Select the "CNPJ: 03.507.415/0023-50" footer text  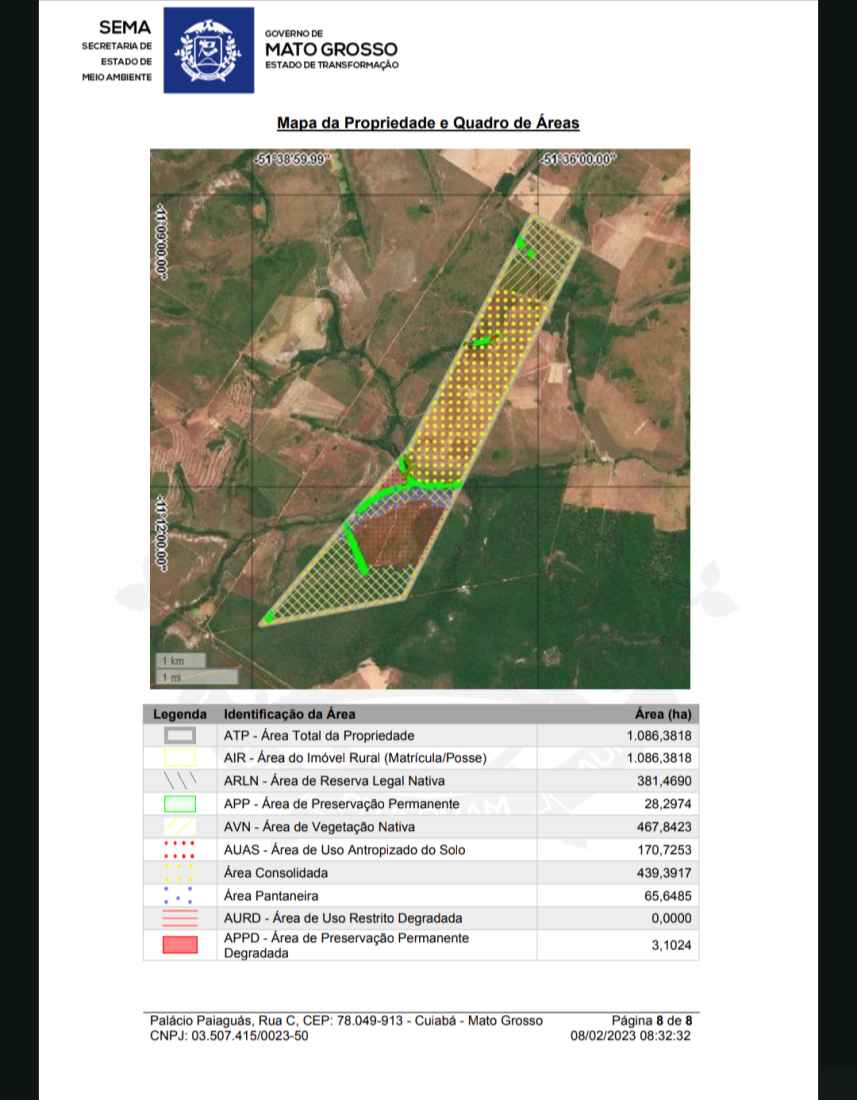tap(229, 1035)
